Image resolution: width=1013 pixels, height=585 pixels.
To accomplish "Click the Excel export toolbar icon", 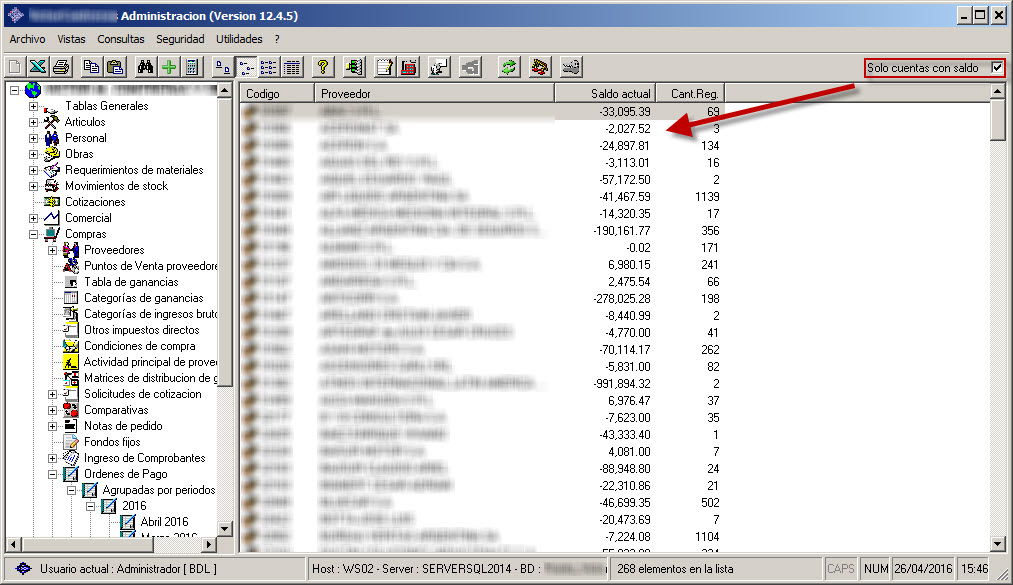I will point(37,67).
